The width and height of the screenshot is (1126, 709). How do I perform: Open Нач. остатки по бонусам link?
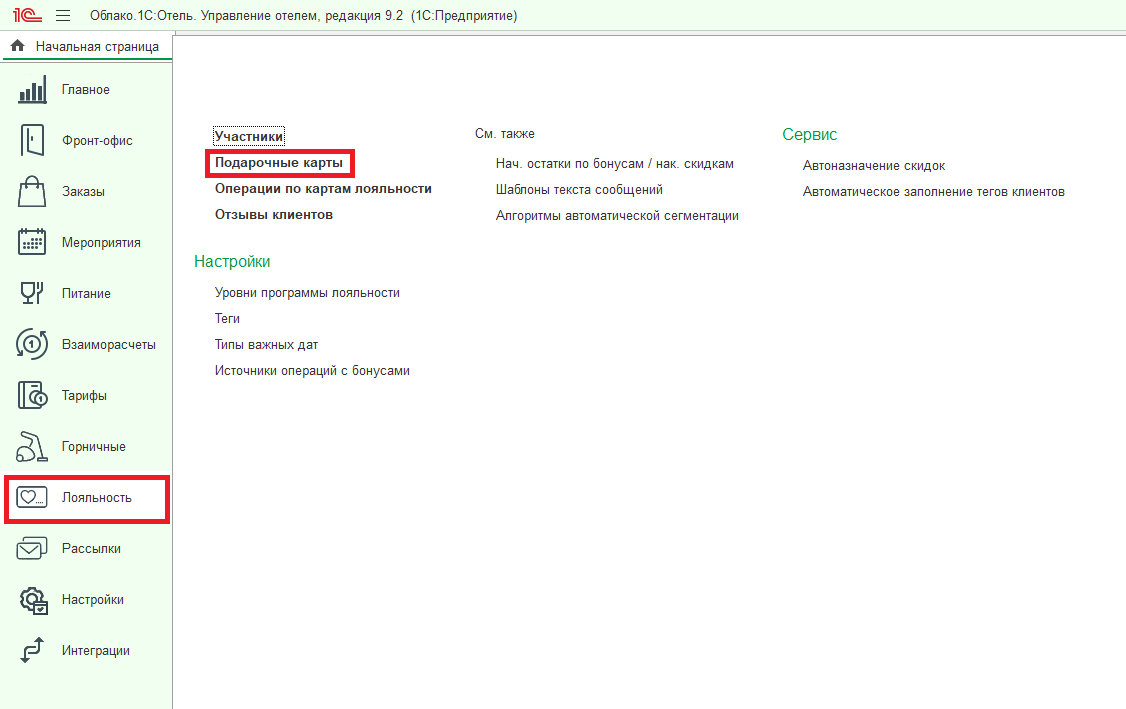[615, 164]
